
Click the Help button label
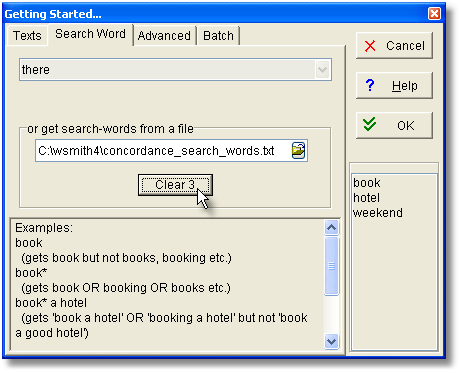(405, 86)
